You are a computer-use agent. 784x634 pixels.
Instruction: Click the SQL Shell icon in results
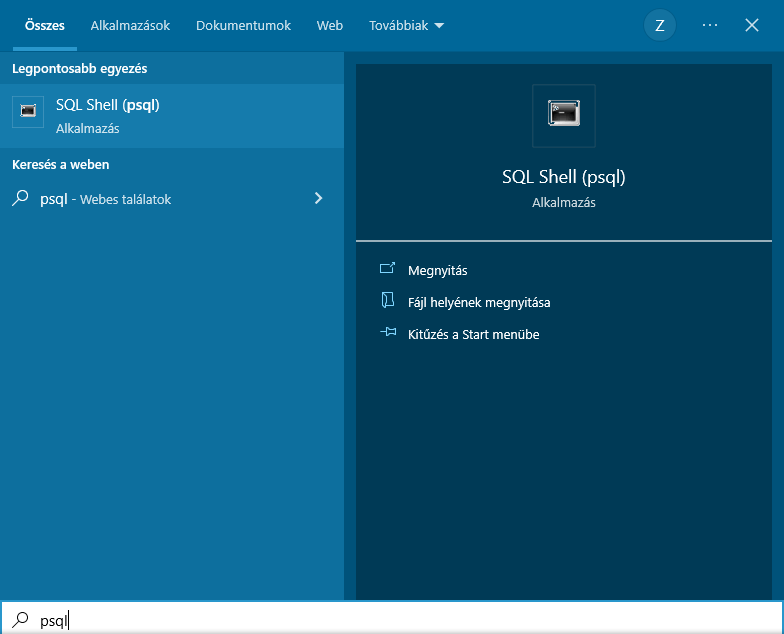(28, 112)
